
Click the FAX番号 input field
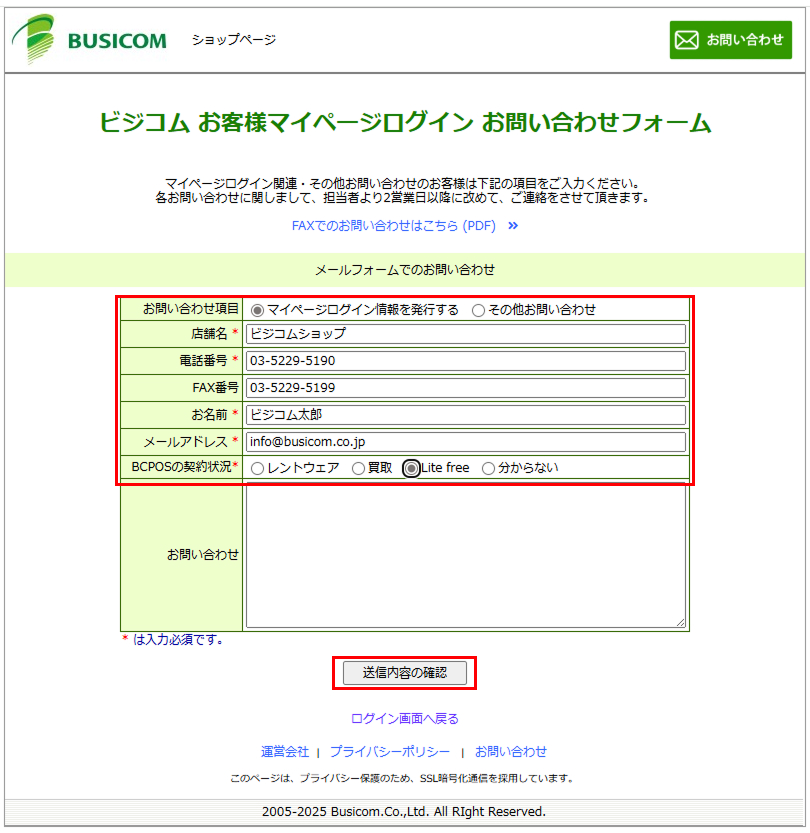pyautogui.click(x=465, y=388)
